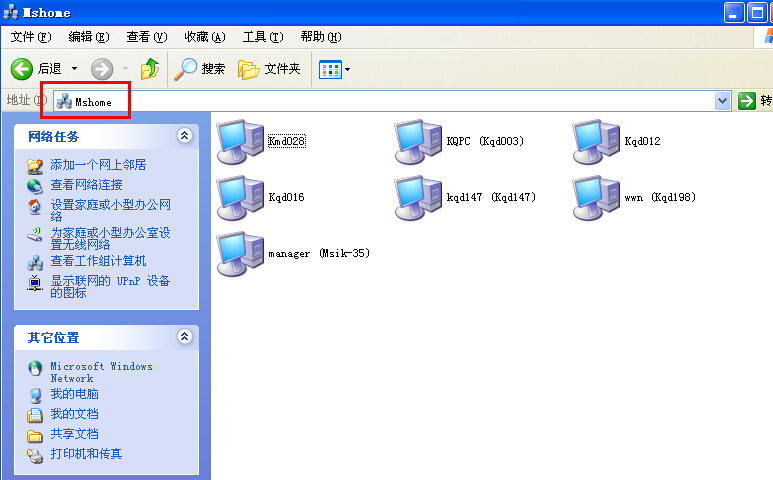The height and width of the screenshot is (480, 773).
Task: Collapse the 其它位置 panel
Action: pos(184,337)
